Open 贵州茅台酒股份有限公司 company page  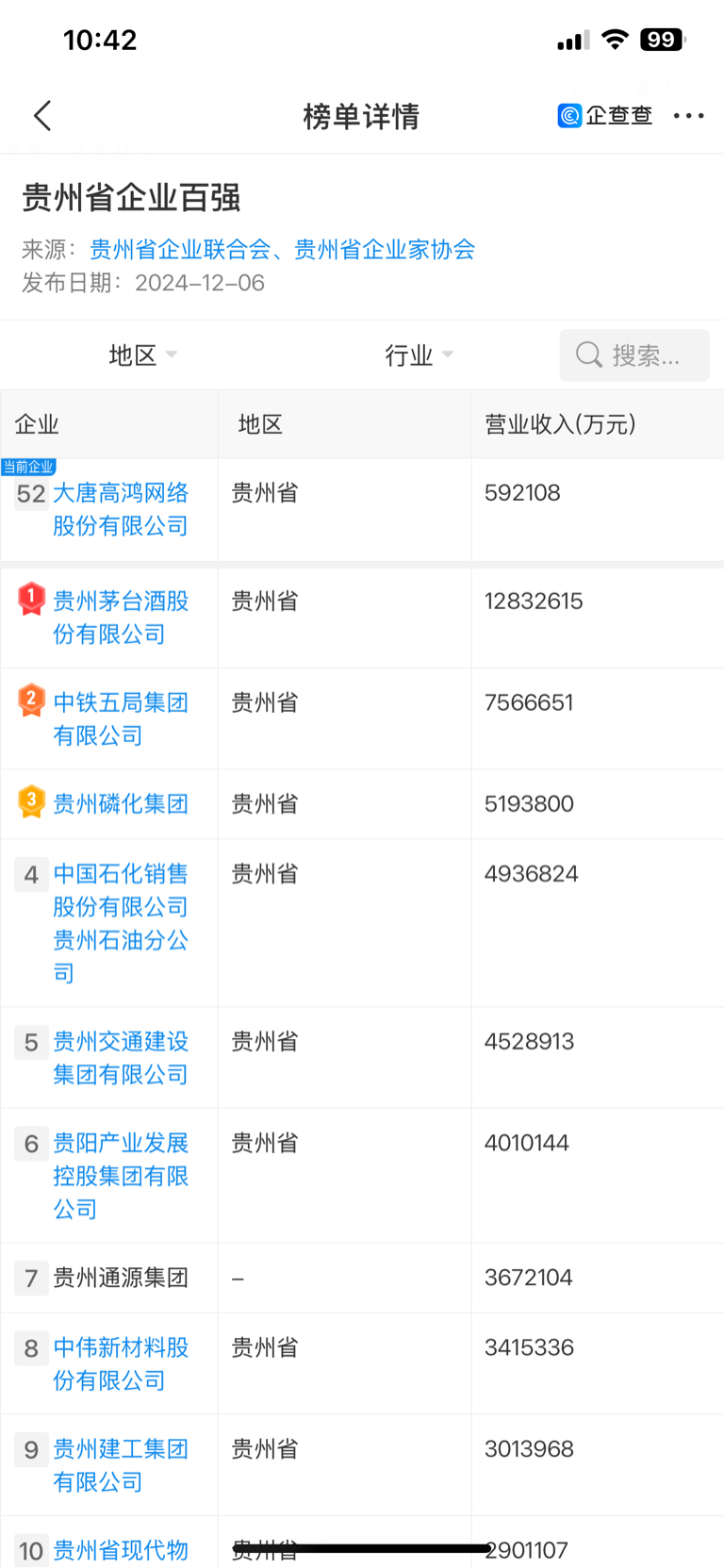[121, 618]
